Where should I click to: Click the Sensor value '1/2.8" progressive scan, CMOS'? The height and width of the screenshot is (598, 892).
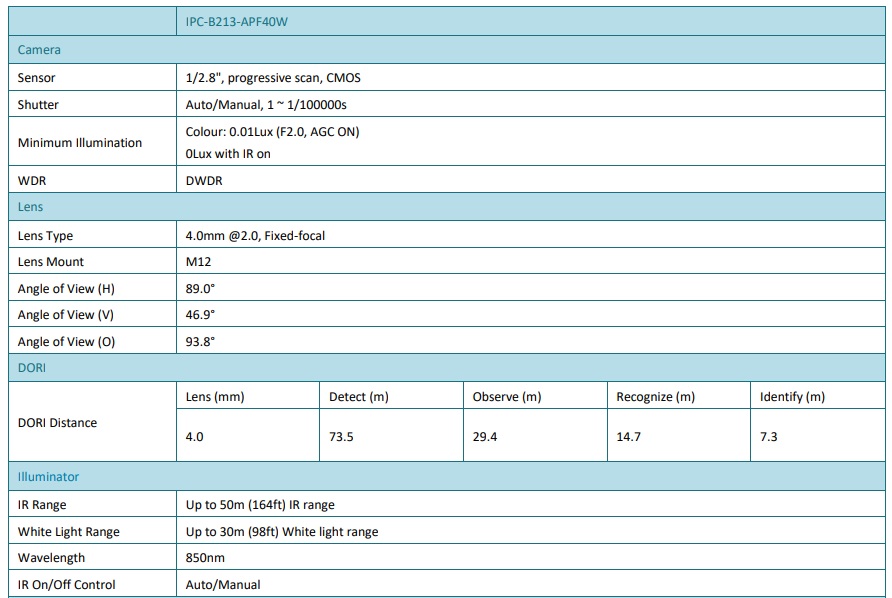pos(273,77)
